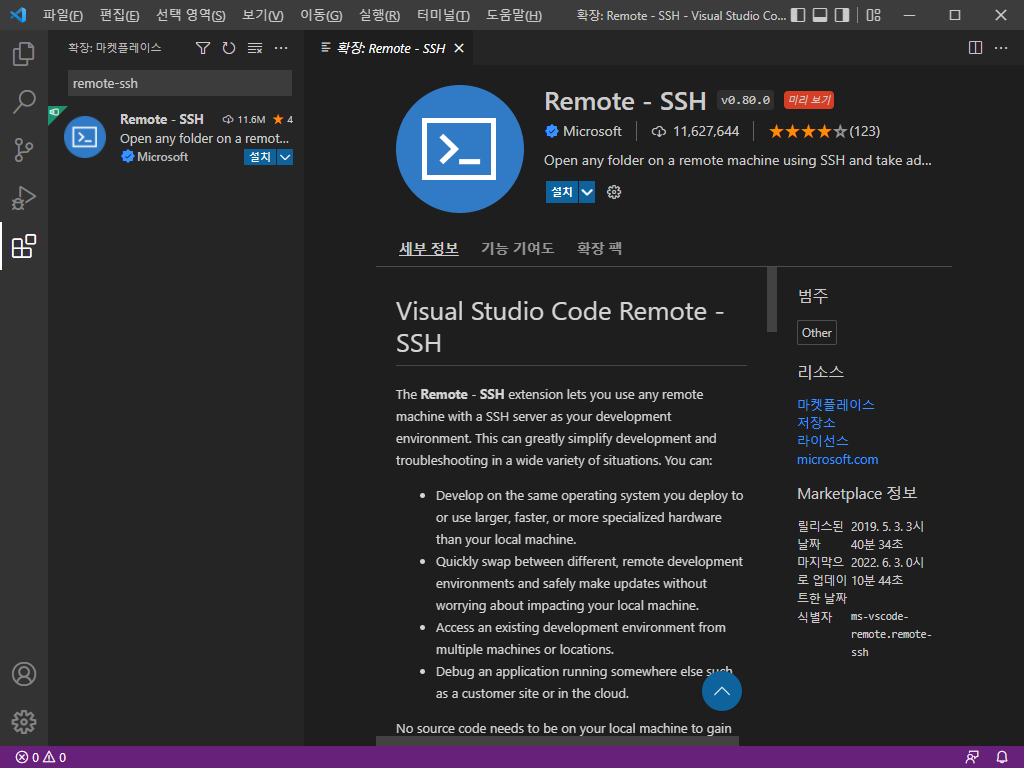Open the Run and Debug view
This screenshot has height=768, width=1024.
click(x=24, y=198)
